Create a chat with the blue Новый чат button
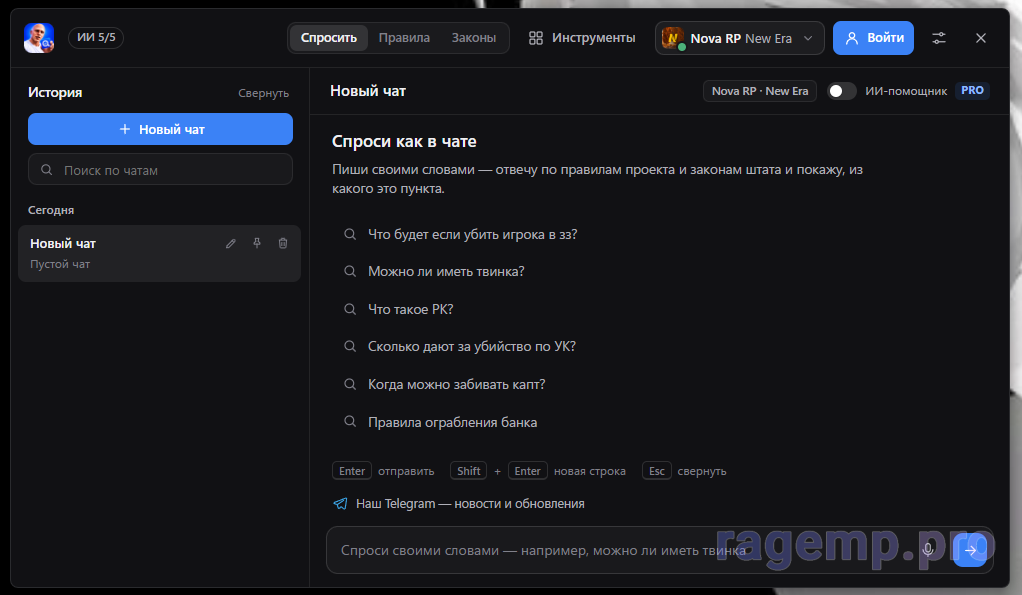The image size is (1022, 595). (160, 129)
